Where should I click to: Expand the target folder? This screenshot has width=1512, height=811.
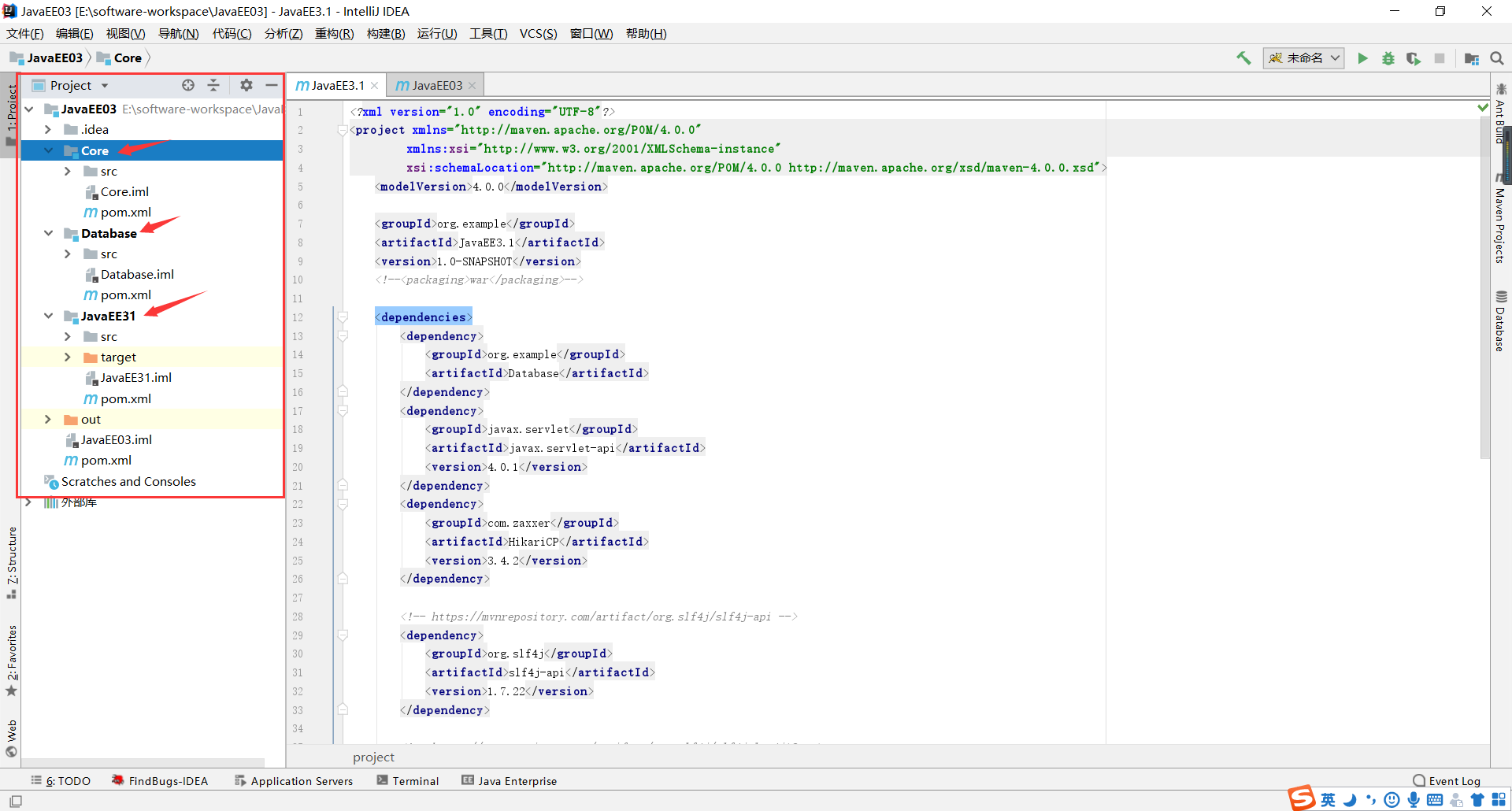(x=68, y=357)
